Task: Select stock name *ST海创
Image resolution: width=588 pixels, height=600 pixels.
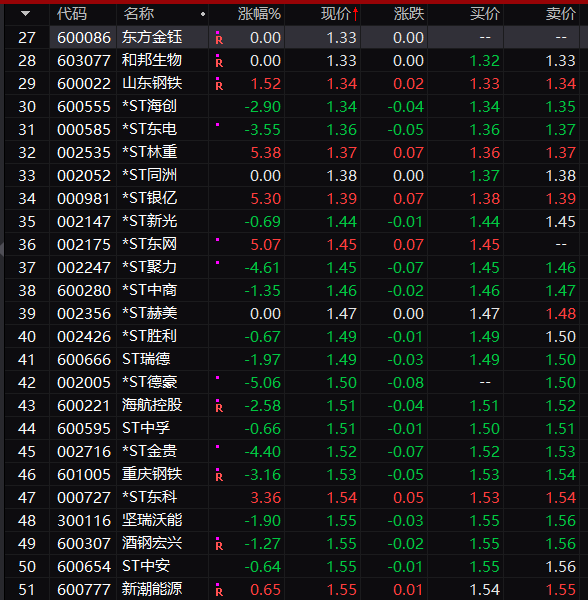Action: tap(149, 106)
